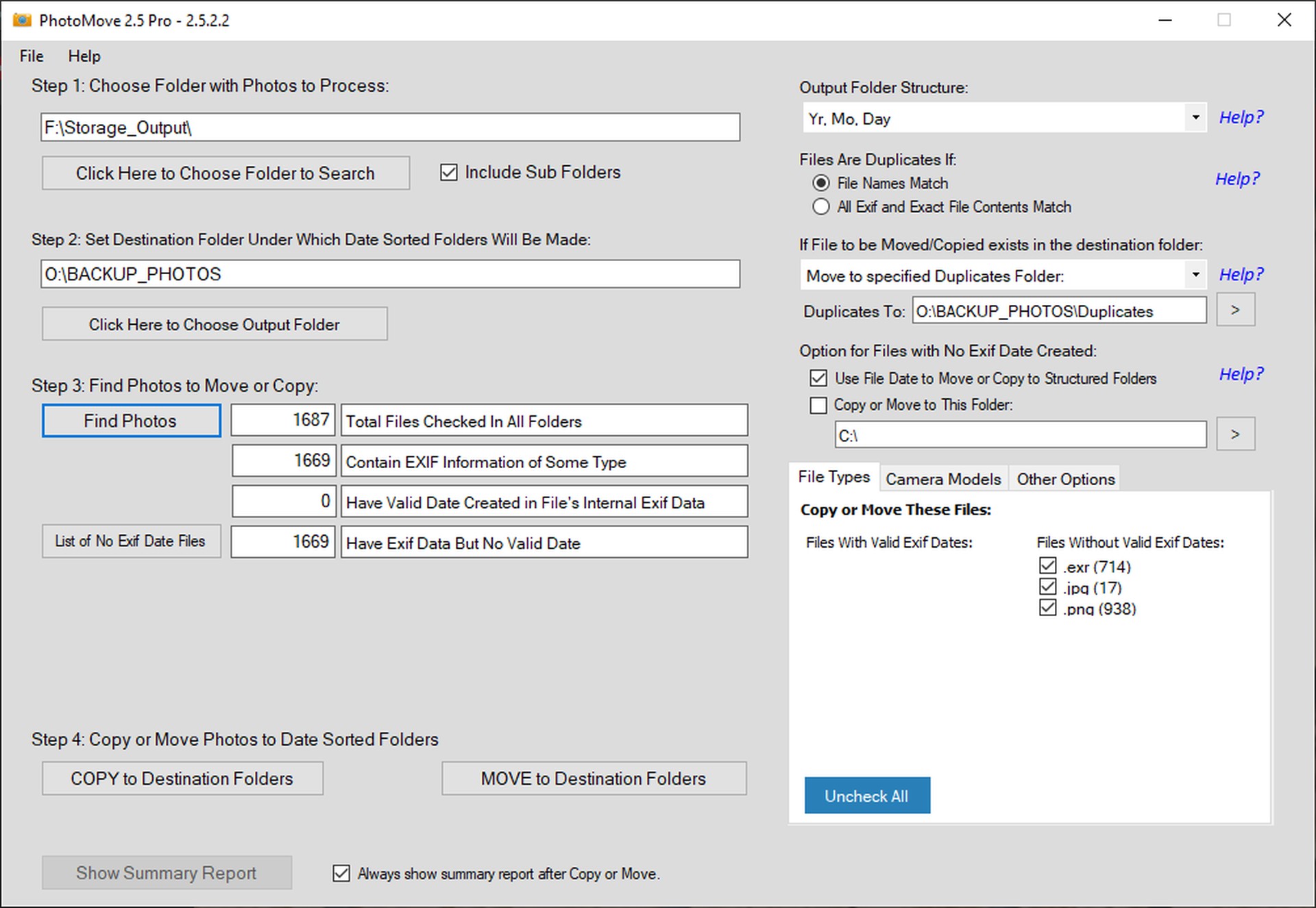Switch to Camera Models tab
This screenshot has height=908, width=1316.
(942, 479)
